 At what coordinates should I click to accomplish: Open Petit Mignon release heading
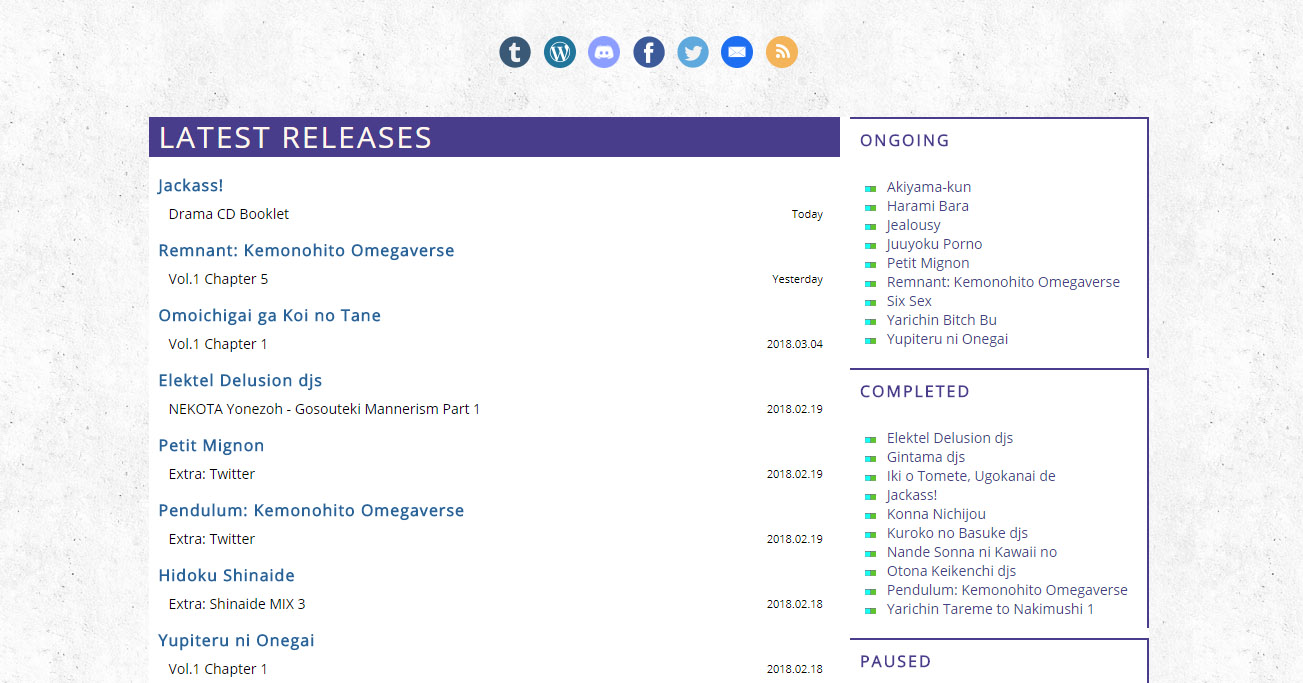pos(211,445)
